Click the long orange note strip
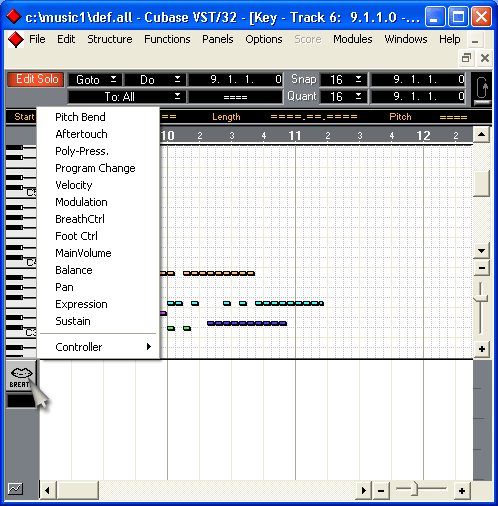Screen dimensions: 498x506 [x=219, y=273]
